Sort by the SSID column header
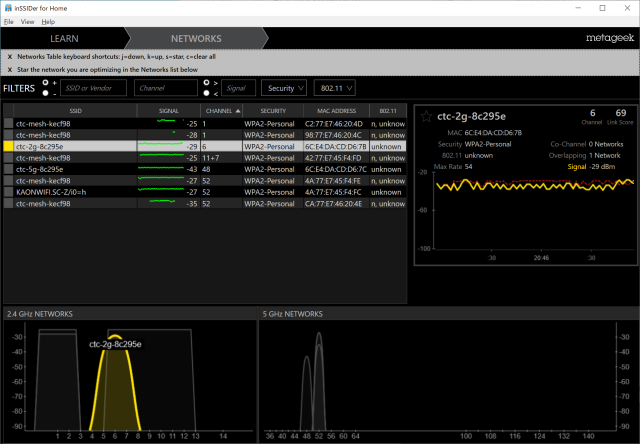The image size is (640, 444). click(x=76, y=111)
